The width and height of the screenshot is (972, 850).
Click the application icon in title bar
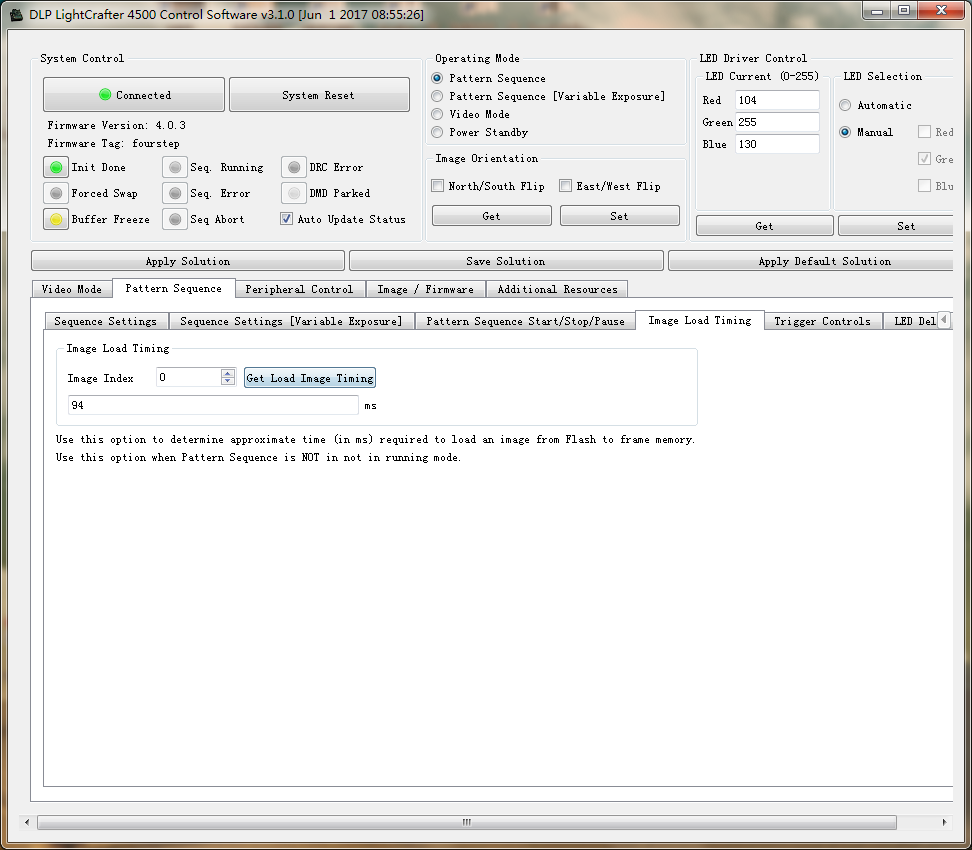[x=16, y=14]
